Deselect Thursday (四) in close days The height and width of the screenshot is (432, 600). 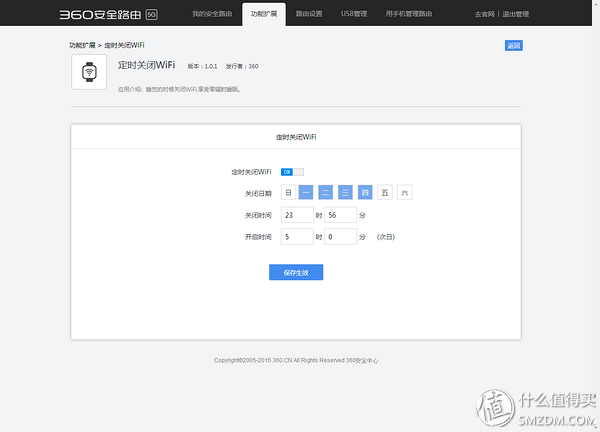(365, 192)
